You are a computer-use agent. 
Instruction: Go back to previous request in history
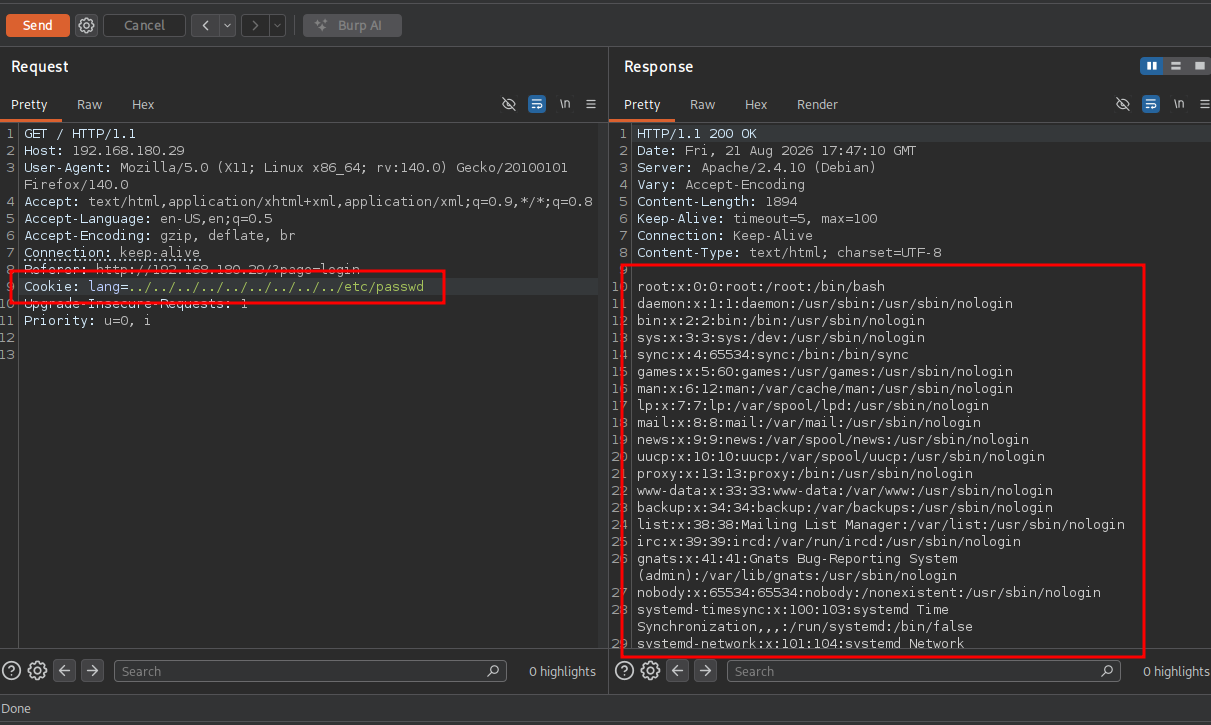pyautogui.click(x=205, y=25)
